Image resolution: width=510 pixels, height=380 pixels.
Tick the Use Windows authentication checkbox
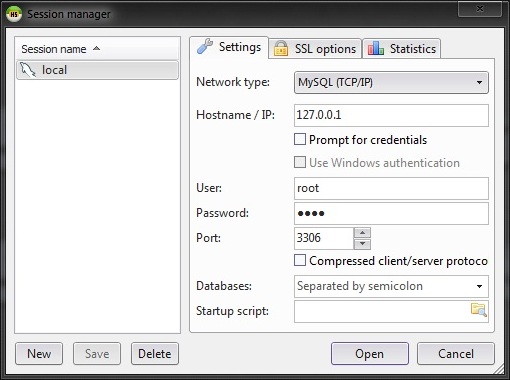(x=300, y=162)
